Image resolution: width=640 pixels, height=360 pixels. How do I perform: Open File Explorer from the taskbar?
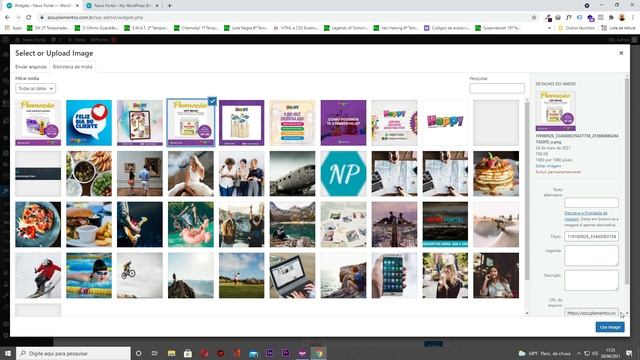(x=171, y=353)
